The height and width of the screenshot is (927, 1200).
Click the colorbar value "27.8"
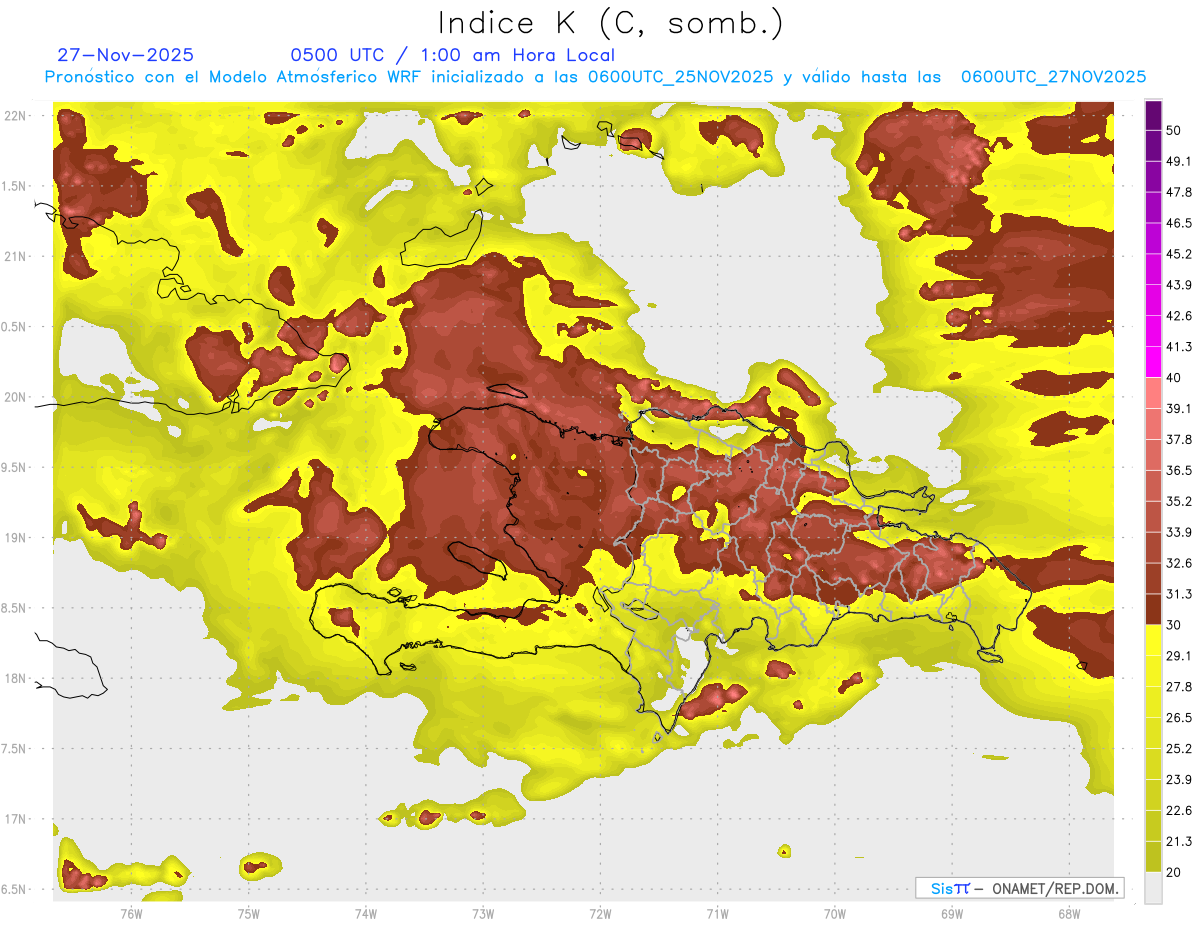pos(1179,687)
